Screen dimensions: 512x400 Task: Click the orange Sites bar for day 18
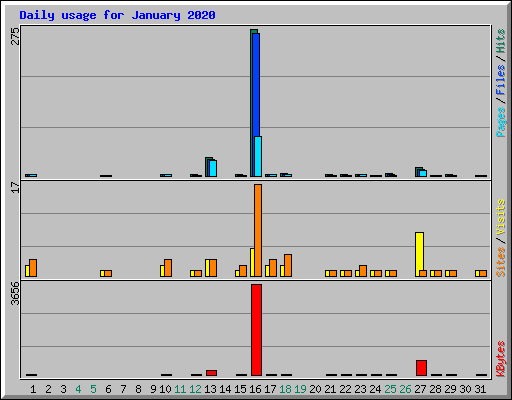click(x=288, y=266)
